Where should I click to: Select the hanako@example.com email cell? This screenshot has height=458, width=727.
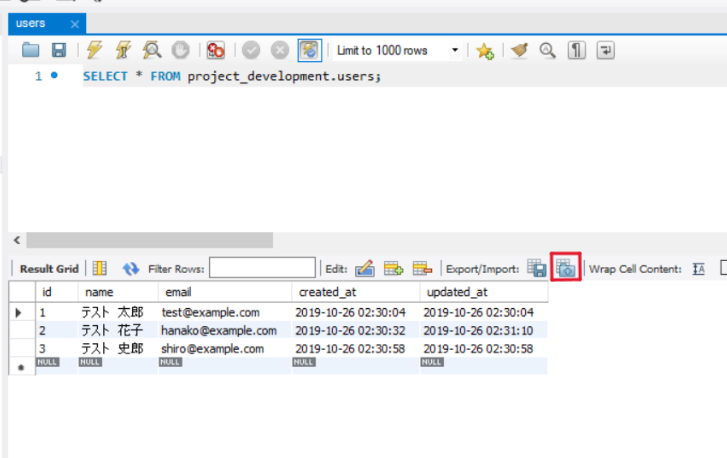[219, 330]
